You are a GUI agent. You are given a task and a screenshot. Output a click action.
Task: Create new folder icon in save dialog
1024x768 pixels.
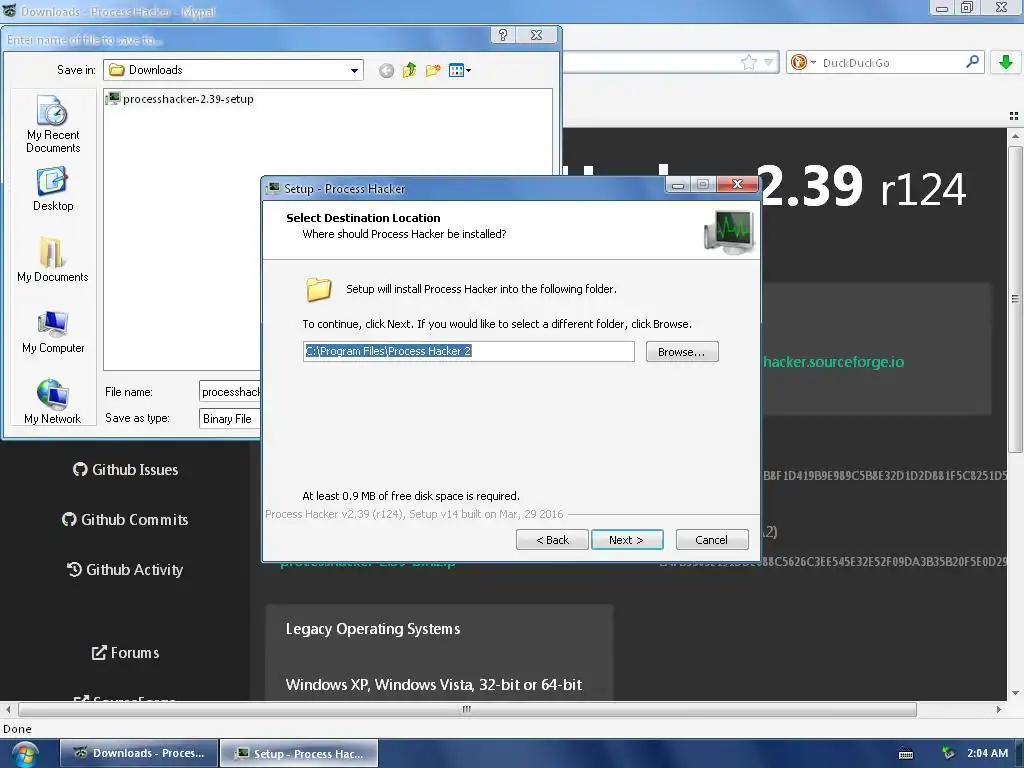pos(432,70)
